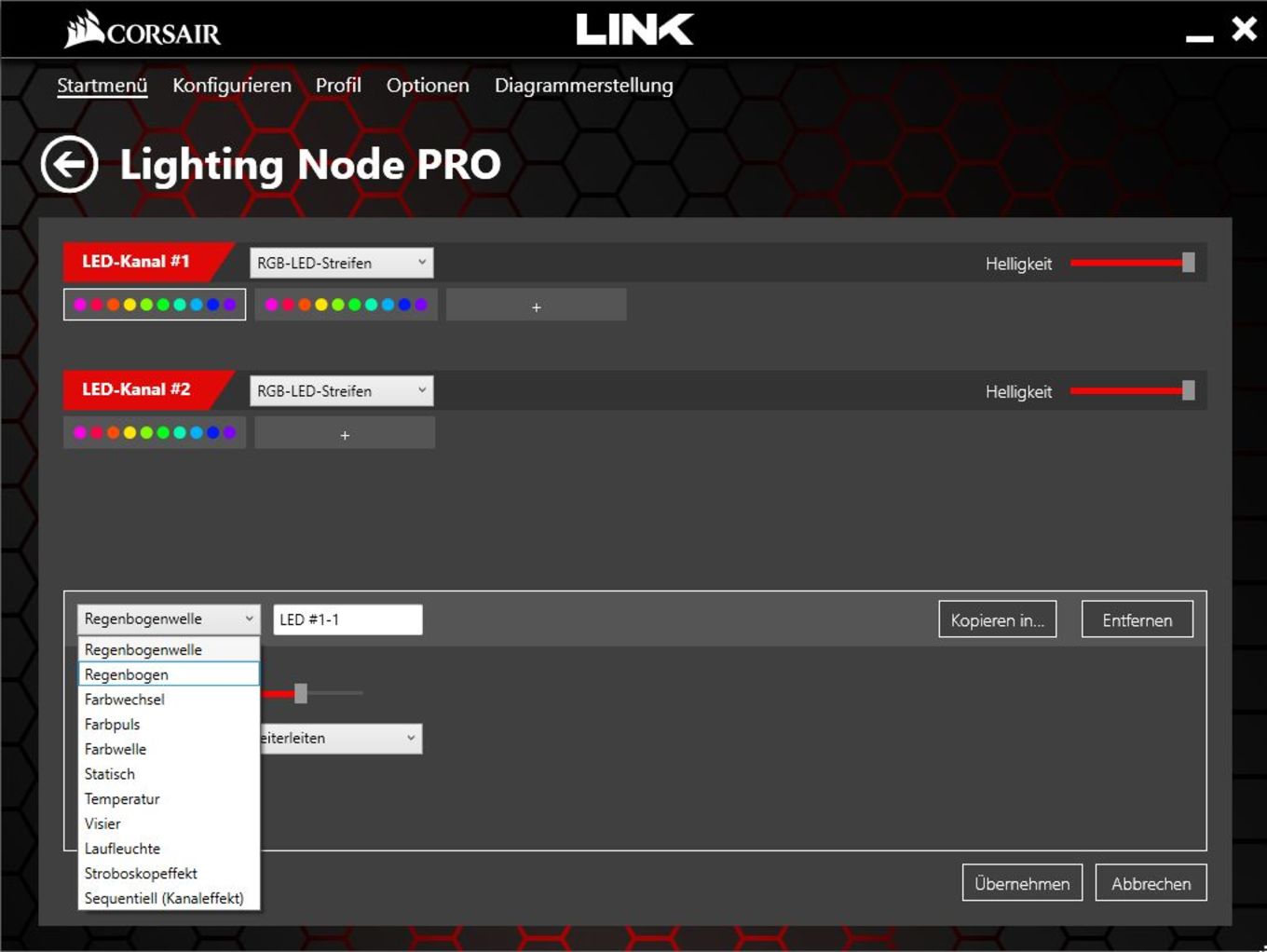Image resolution: width=1267 pixels, height=952 pixels.
Task: Click the Übernehmen button
Action: (1022, 883)
